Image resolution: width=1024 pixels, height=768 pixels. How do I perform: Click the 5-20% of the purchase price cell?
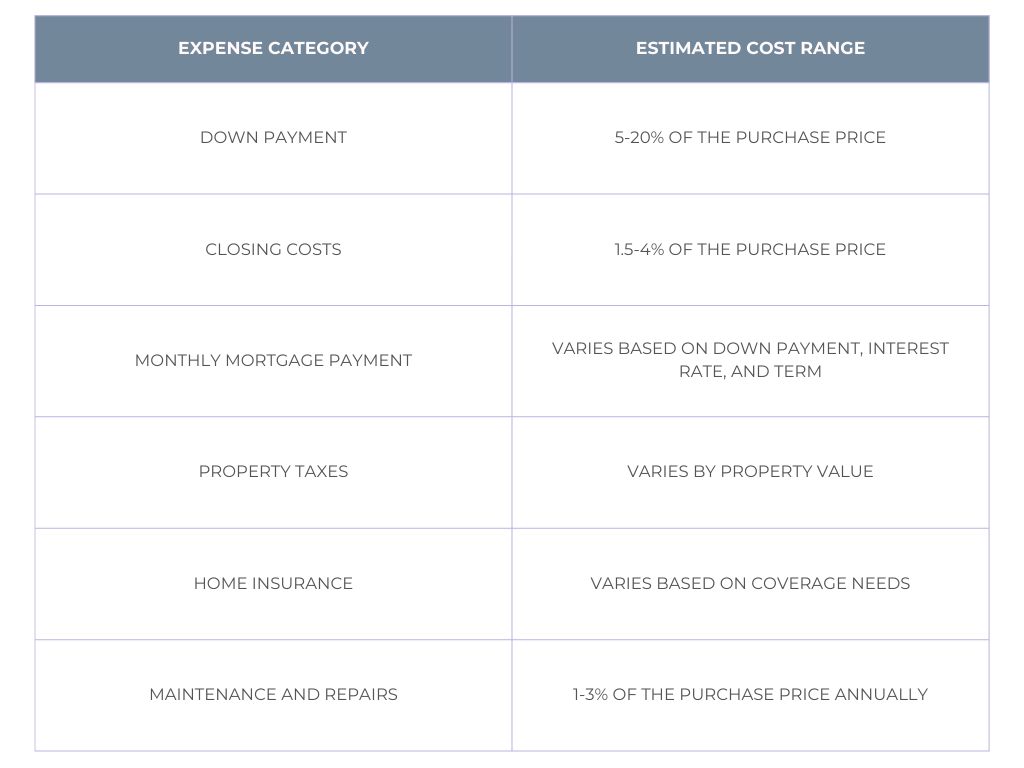point(750,138)
